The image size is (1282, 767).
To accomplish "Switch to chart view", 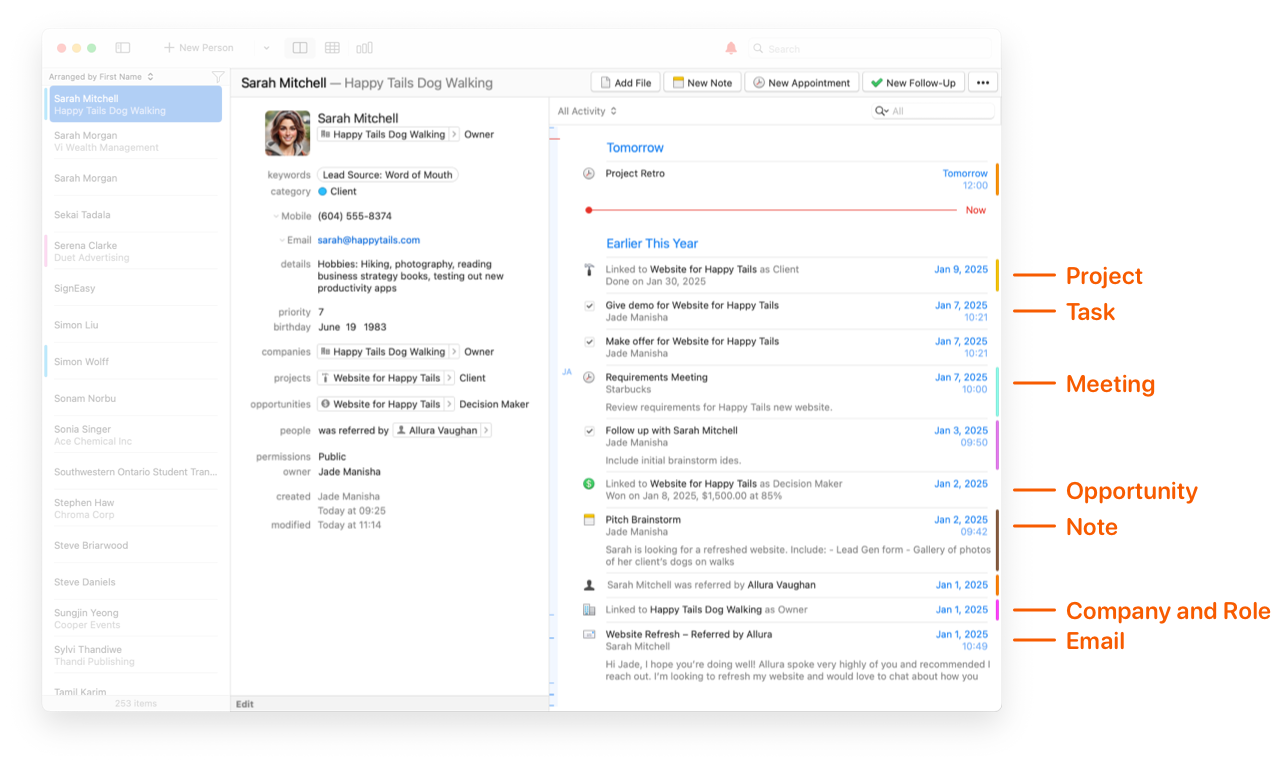I will coord(364,47).
